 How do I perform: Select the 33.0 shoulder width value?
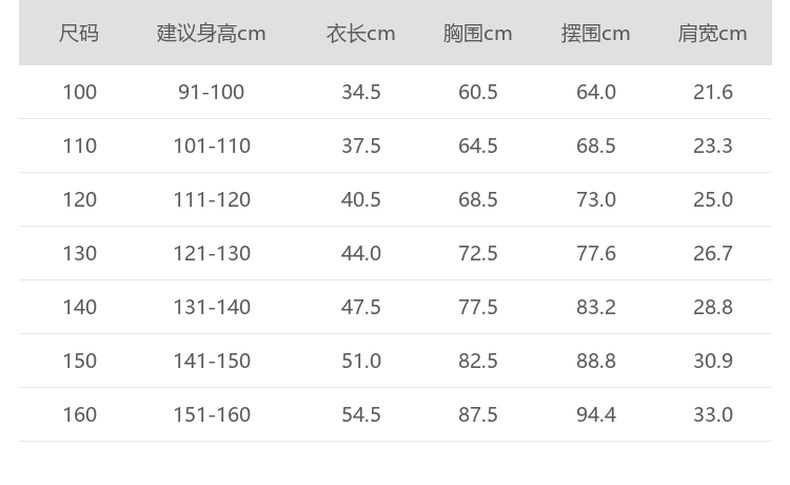click(x=713, y=414)
